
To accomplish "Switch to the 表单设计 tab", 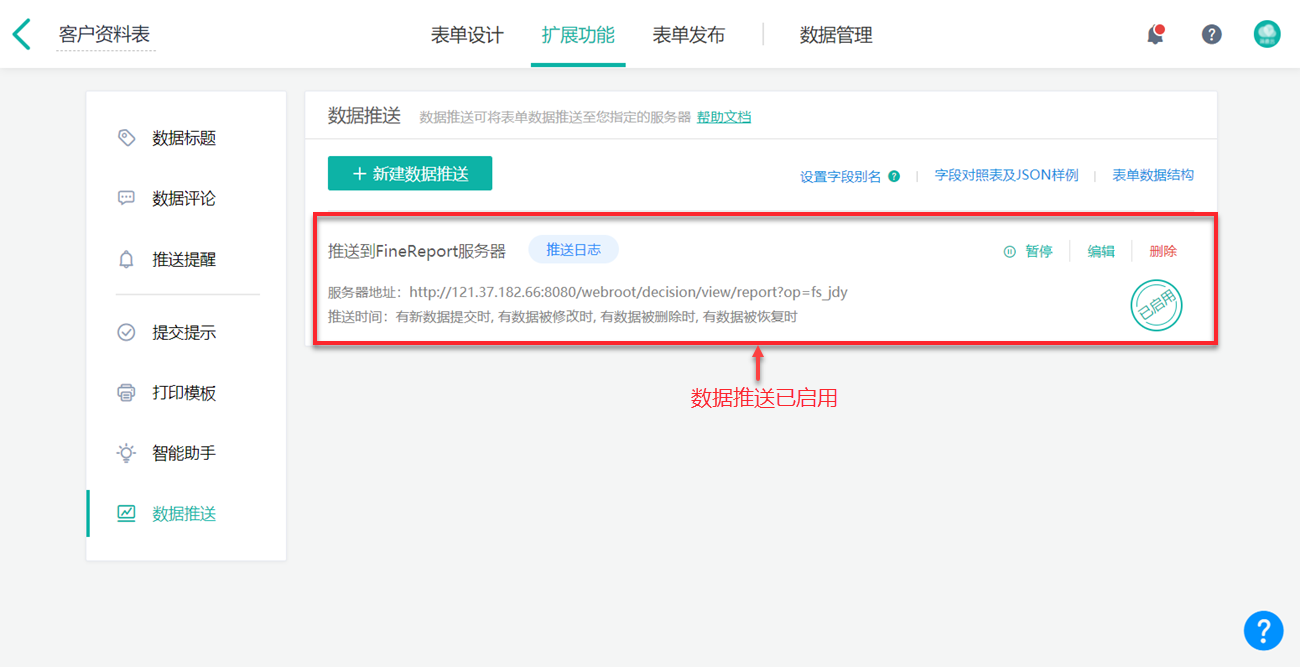I will pyautogui.click(x=467, y=35).
